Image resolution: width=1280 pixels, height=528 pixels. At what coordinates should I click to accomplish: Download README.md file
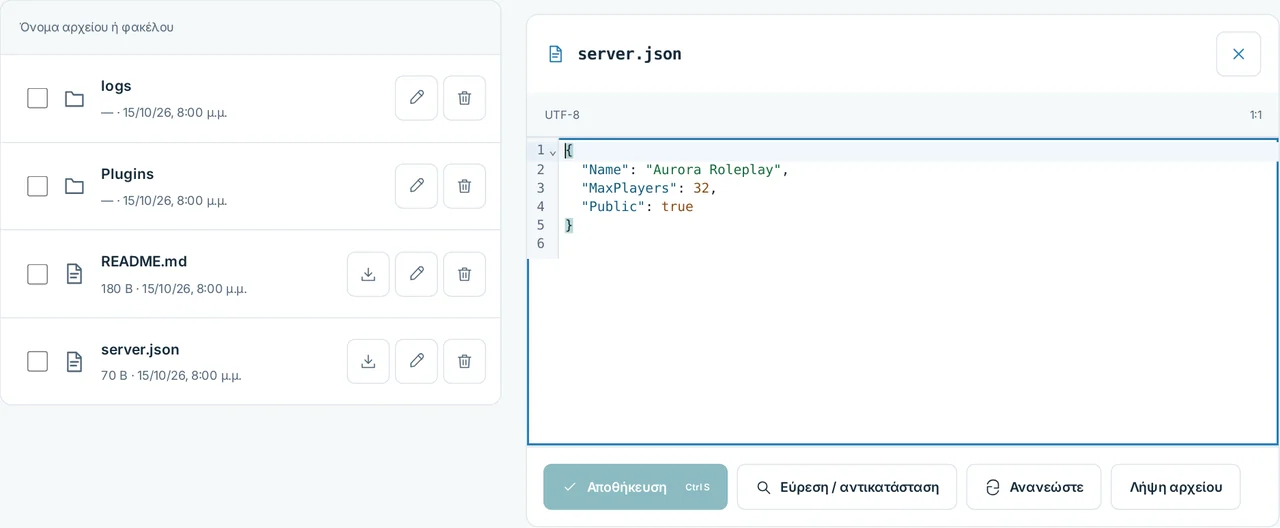point(368,274)
